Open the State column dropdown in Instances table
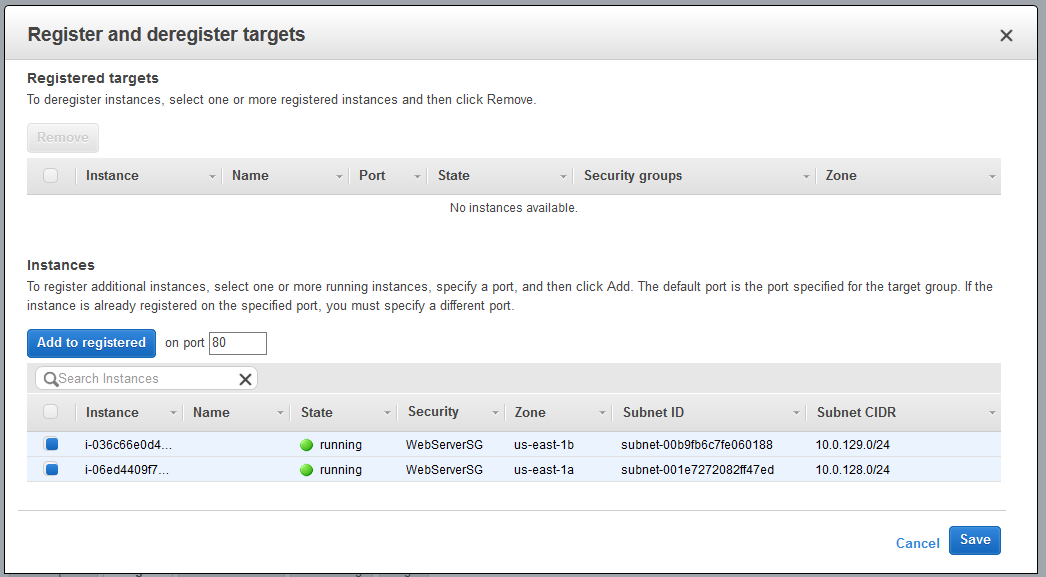Screen dimensions: 1046x577 point(387,414)
